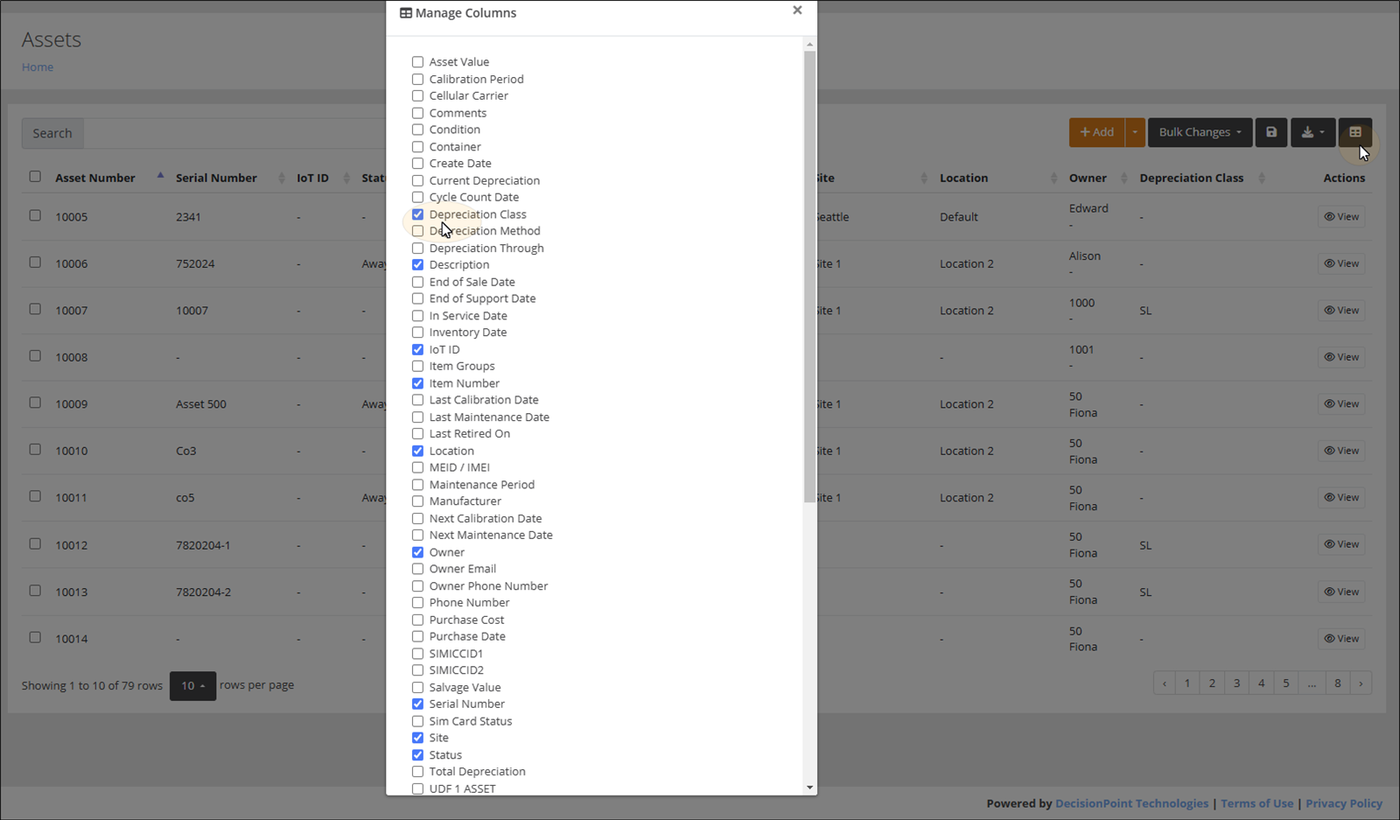
Task: Click View for asset 10009
Action: click(x=1341, y=404)
